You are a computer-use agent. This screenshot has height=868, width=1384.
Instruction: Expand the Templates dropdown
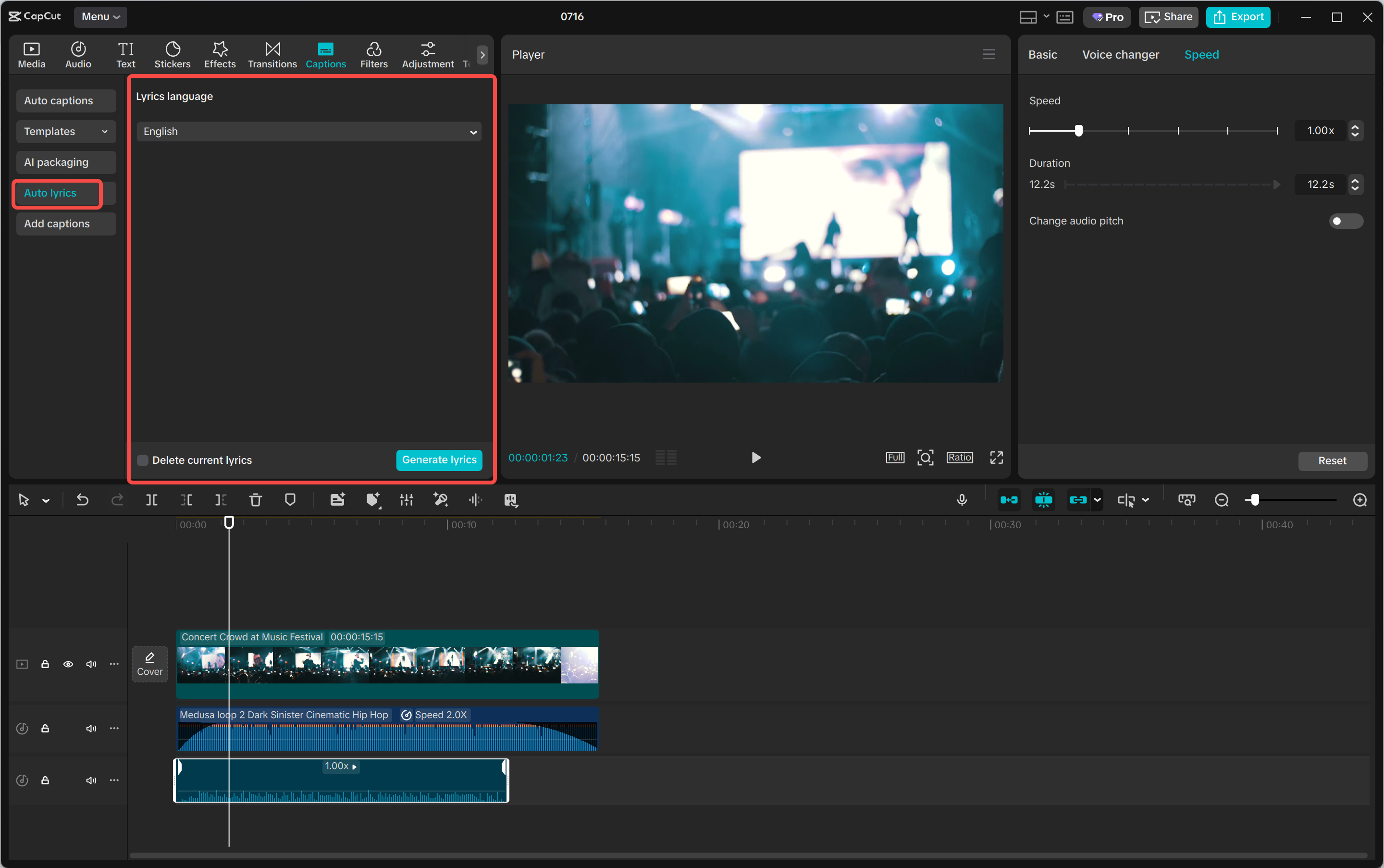pyautogui.click(x=65, y=132)
